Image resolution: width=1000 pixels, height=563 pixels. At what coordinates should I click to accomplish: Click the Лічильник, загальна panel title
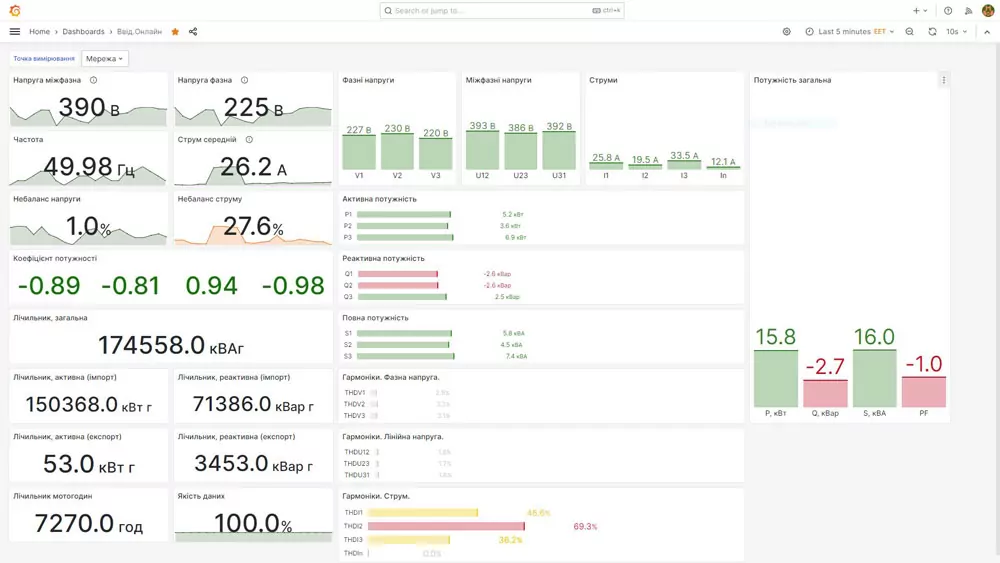[x=50, y=318]
